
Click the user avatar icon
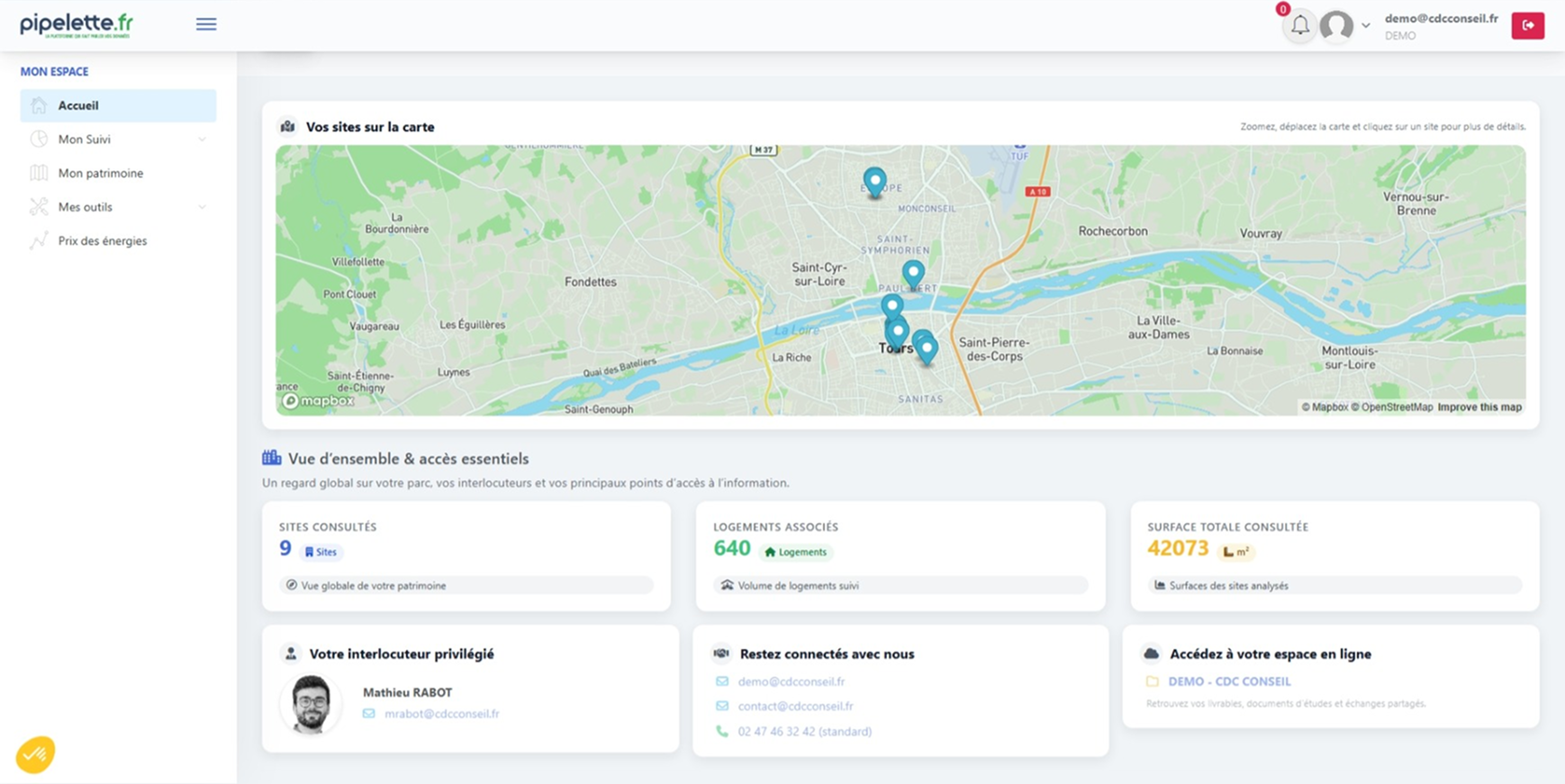pyautogui.click(x=1336, y=26)
